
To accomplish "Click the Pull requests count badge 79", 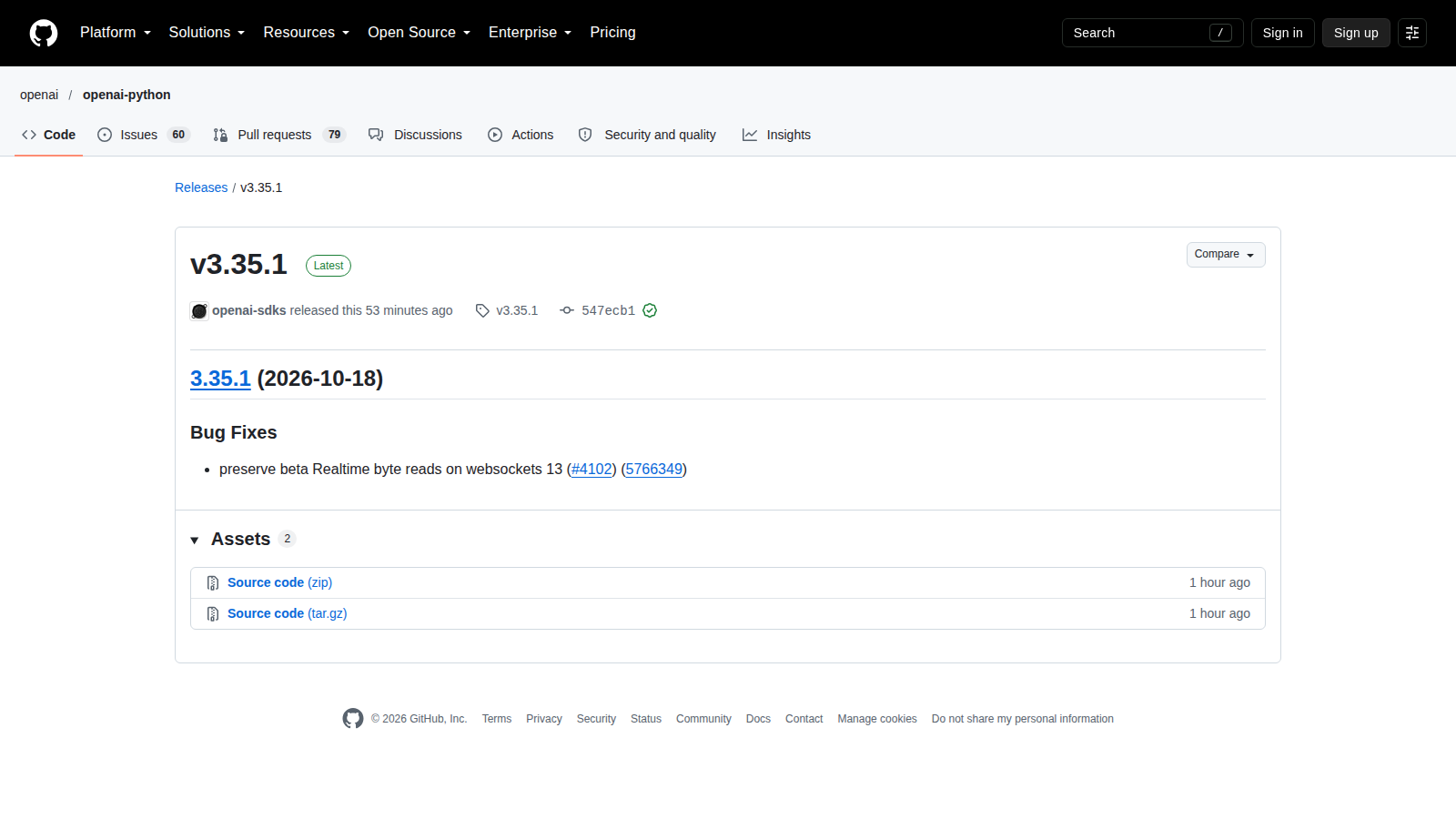I will click(x=334, y=135).
